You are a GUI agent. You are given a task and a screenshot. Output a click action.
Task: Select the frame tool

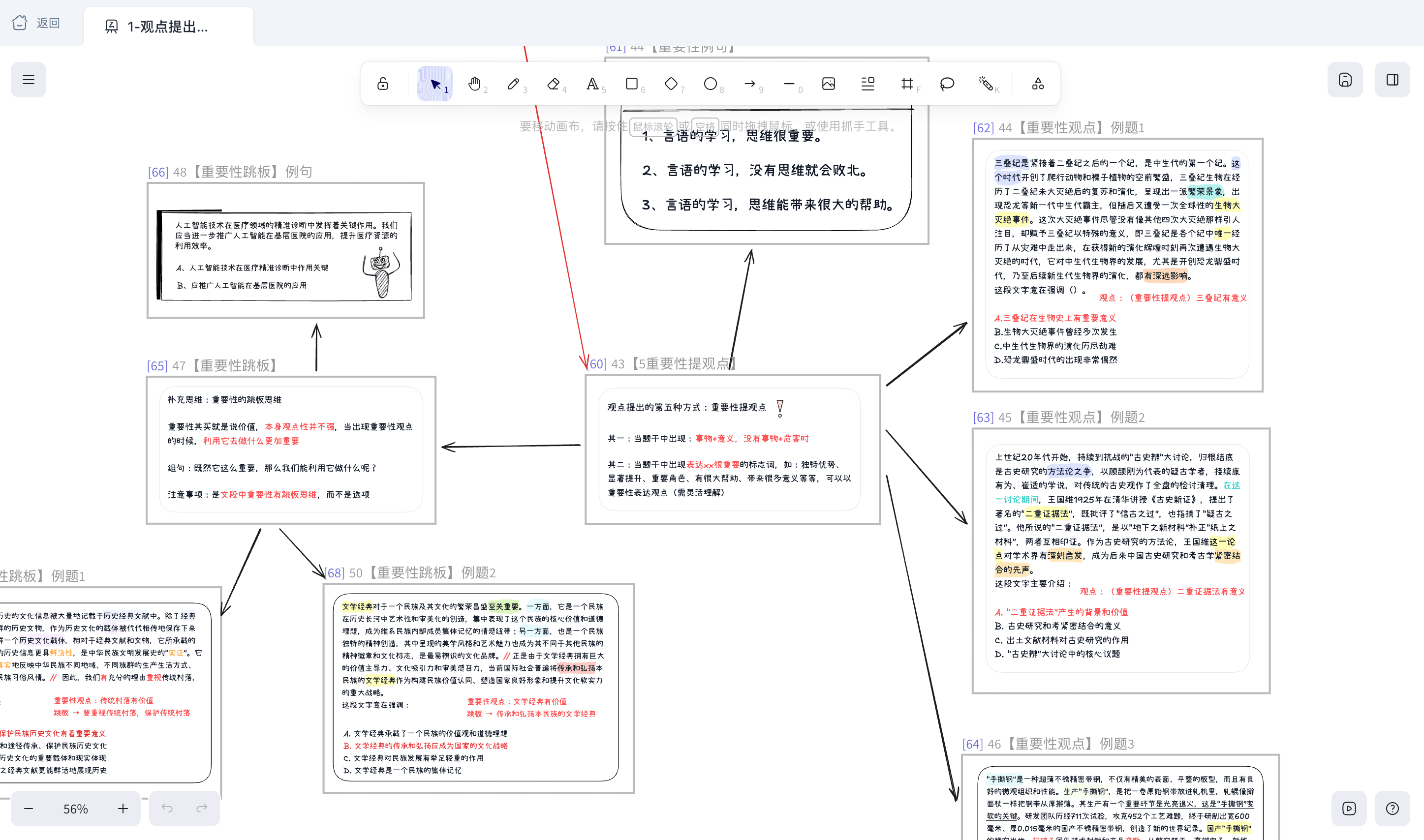(x=907, y=84)
